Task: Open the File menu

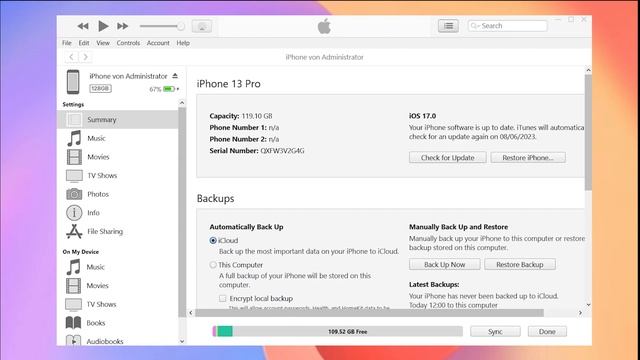Action: pyautogui.click(x=67, y=43)
